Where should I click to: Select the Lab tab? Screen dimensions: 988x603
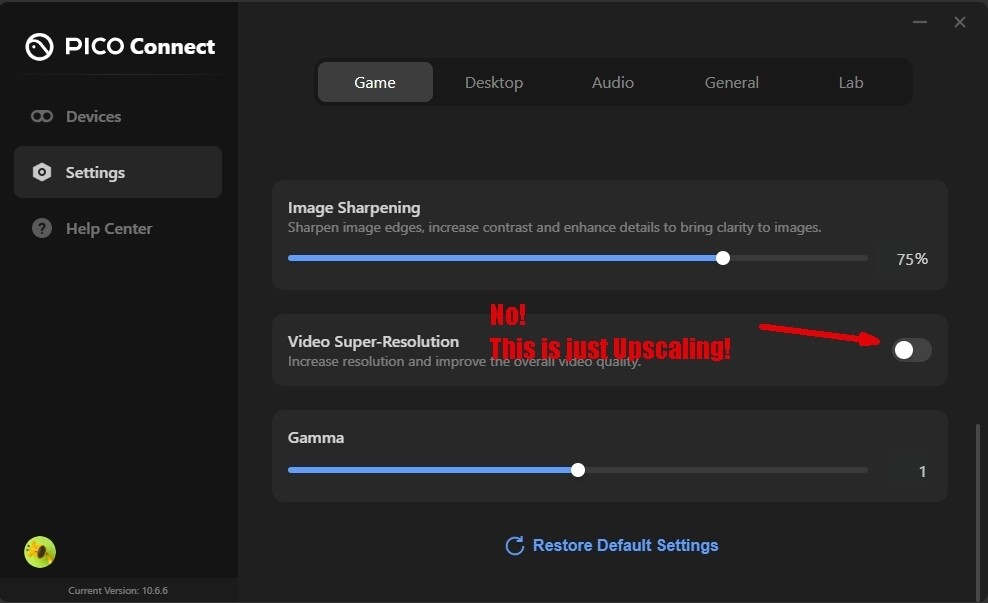coord(851,83)
